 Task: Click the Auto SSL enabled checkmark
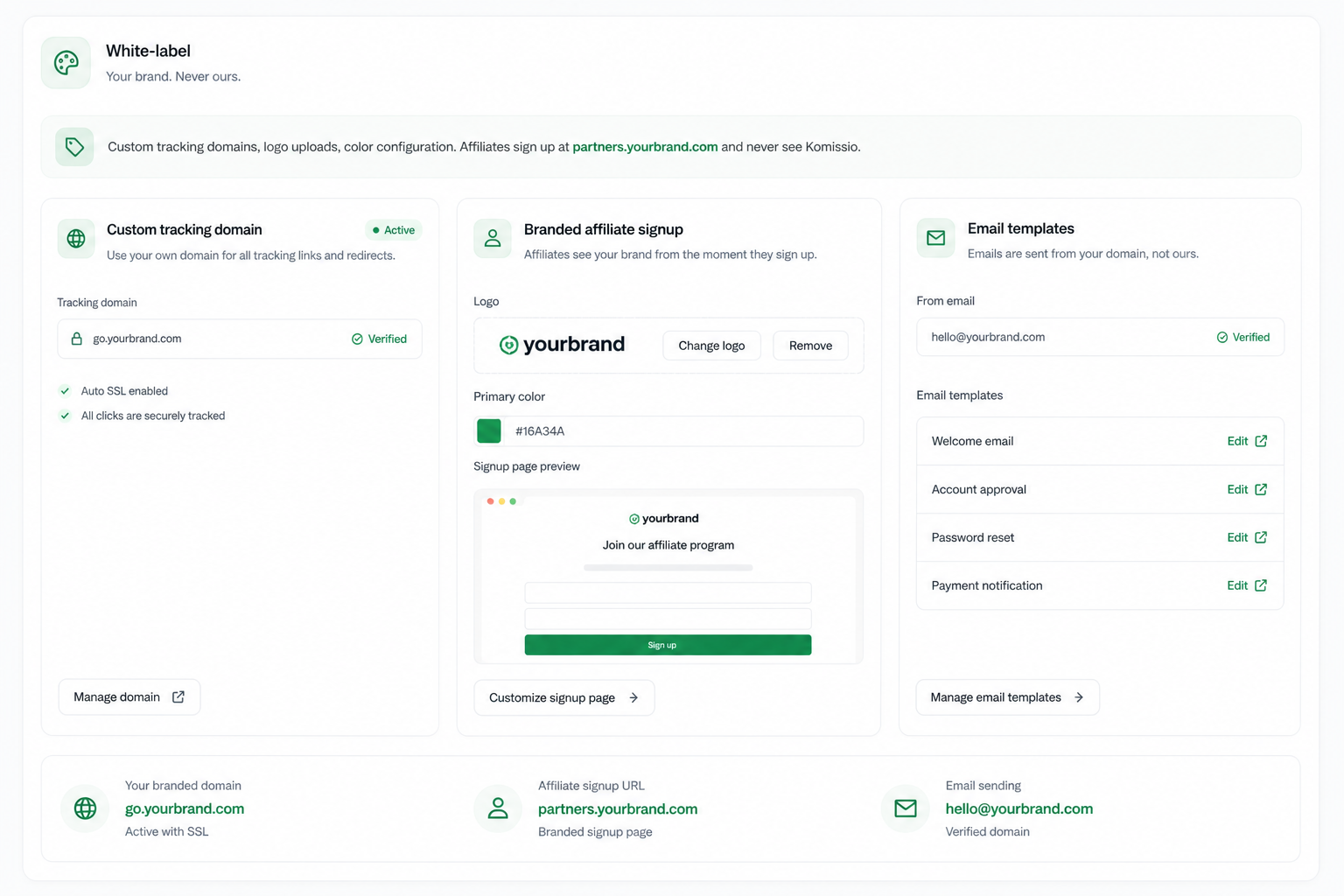pyautogui.click(x=65, y=391)
